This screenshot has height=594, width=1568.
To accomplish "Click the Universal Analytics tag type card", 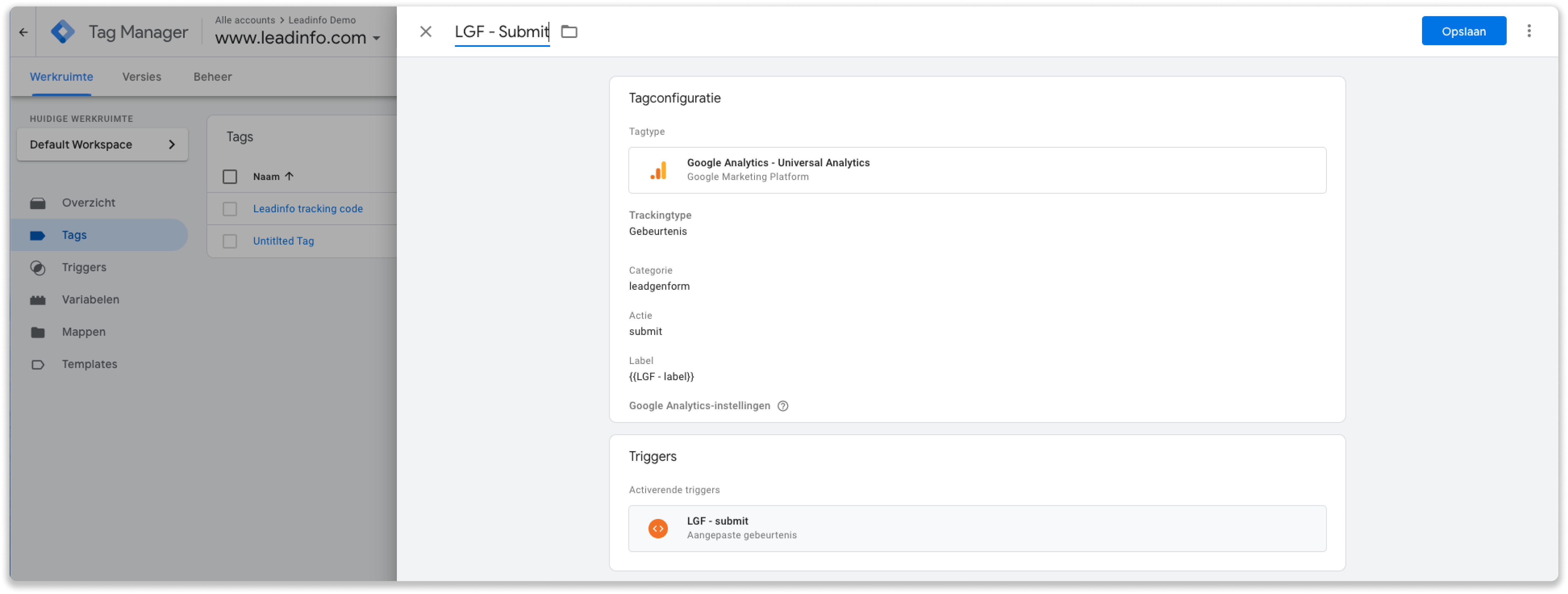I will [977, 170].
